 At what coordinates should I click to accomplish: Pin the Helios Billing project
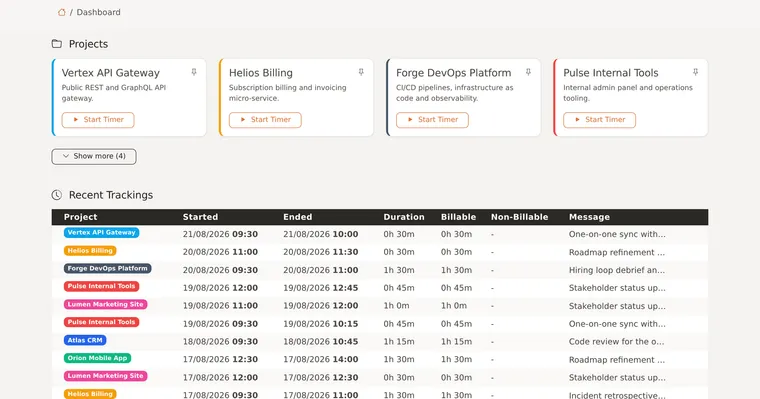[x=361, y=72]
